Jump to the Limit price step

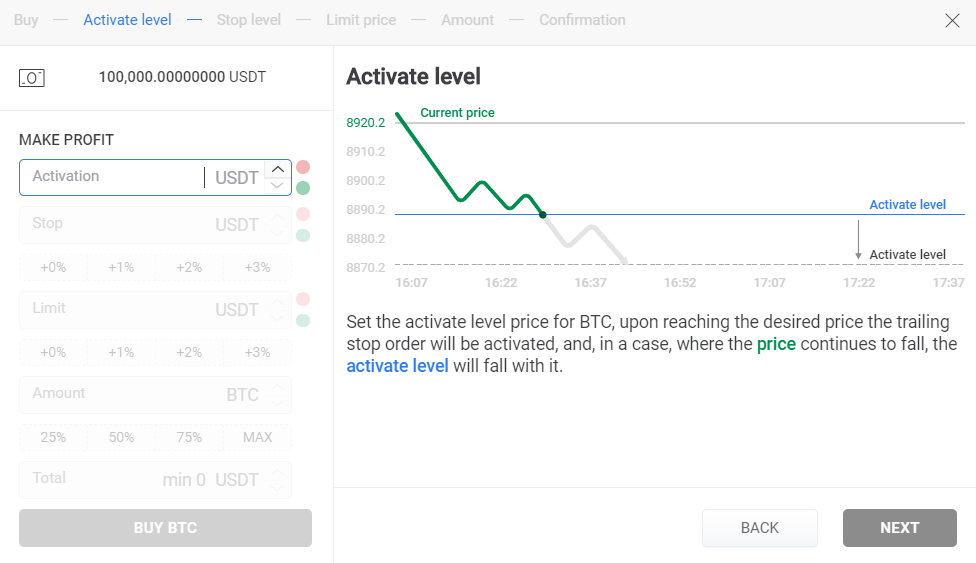click(x=361, y=20)
